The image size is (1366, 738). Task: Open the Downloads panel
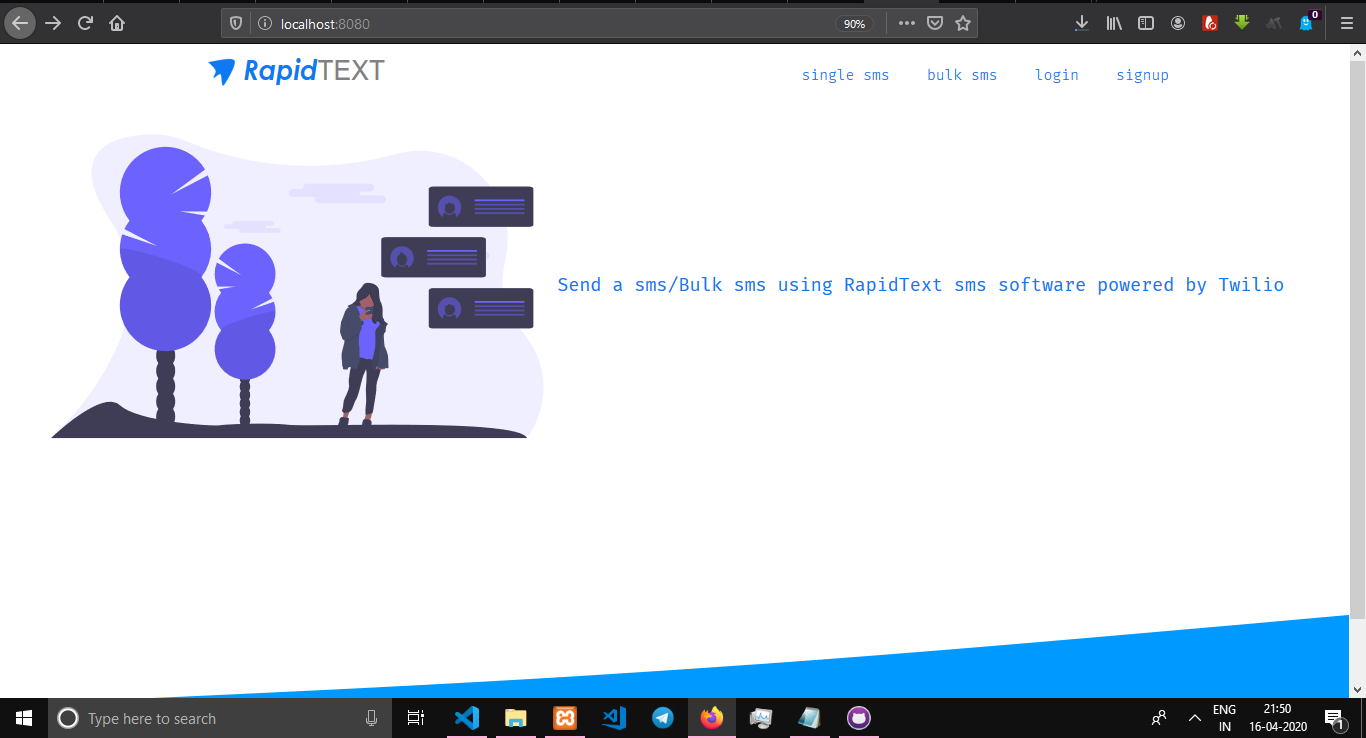point(1082,23)
